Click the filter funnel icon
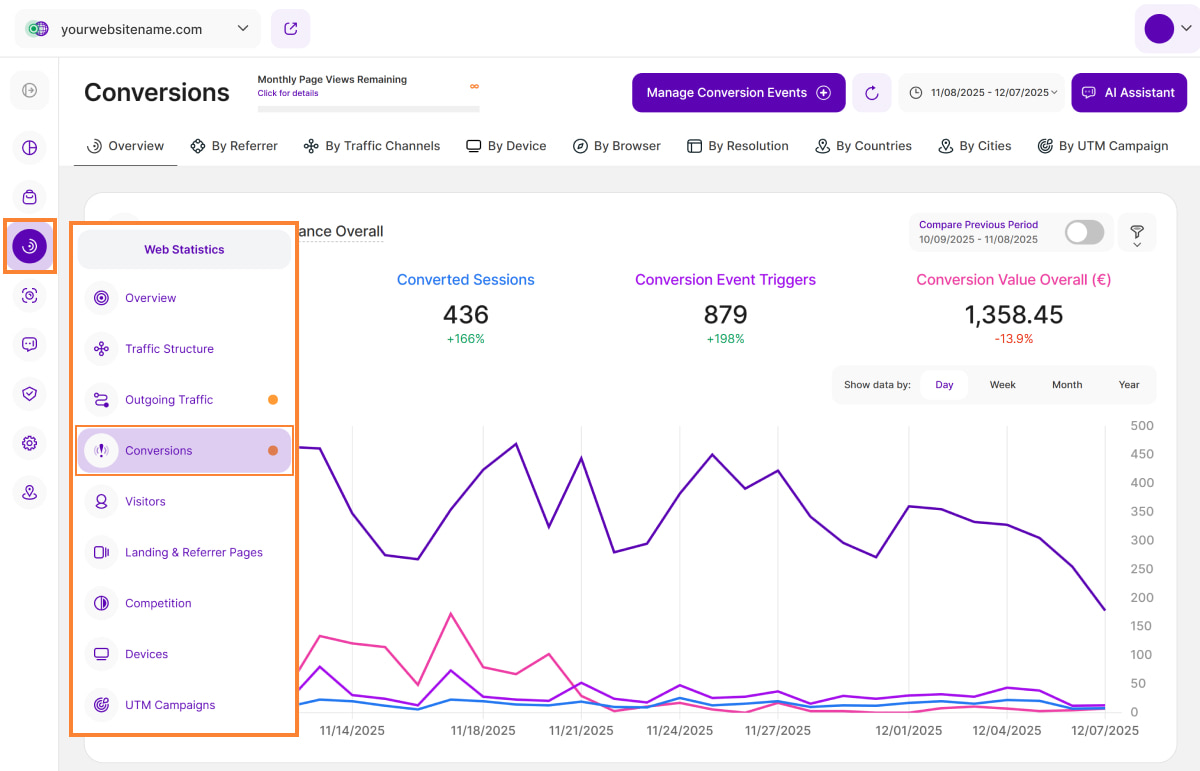 [1137, 233]
